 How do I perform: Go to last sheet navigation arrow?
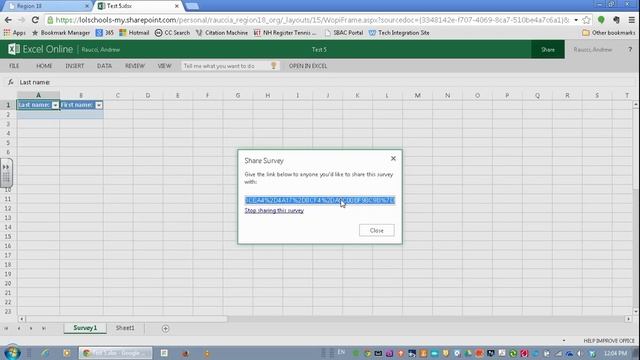(44, 329)
